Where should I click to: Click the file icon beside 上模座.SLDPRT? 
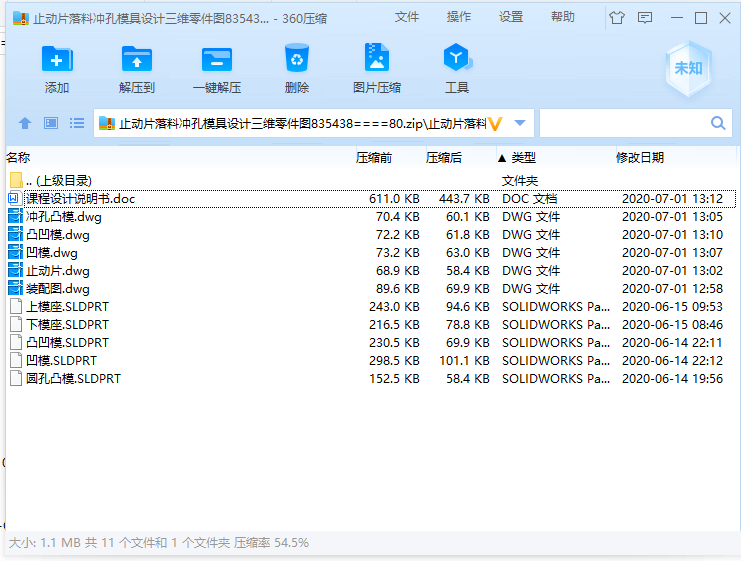click(16, 306)
